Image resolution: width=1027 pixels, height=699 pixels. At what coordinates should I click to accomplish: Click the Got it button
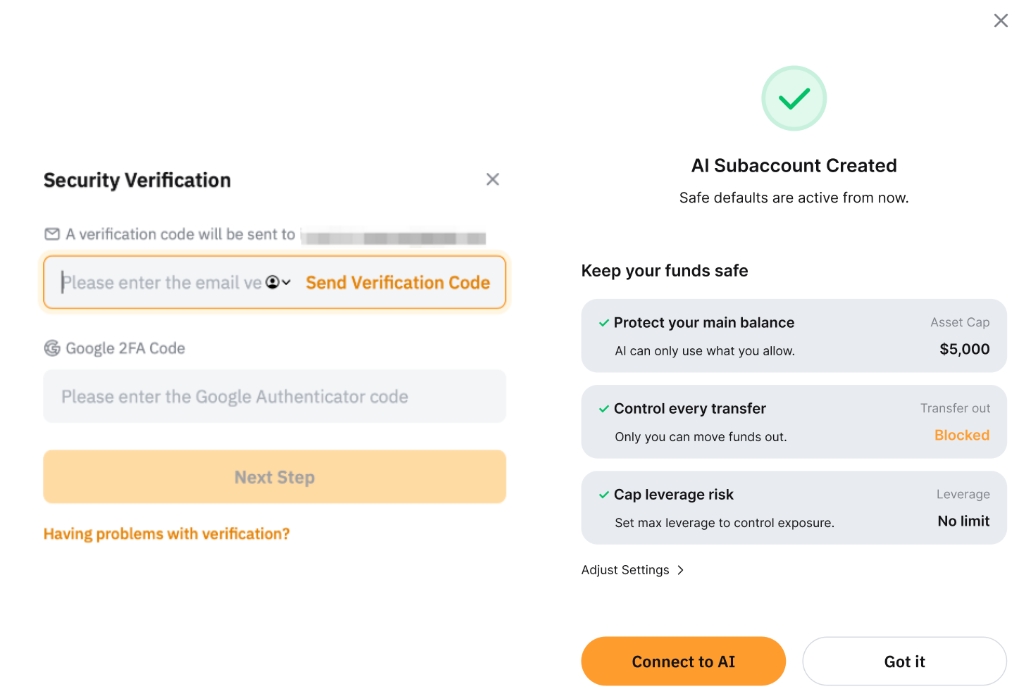point(904,662)
